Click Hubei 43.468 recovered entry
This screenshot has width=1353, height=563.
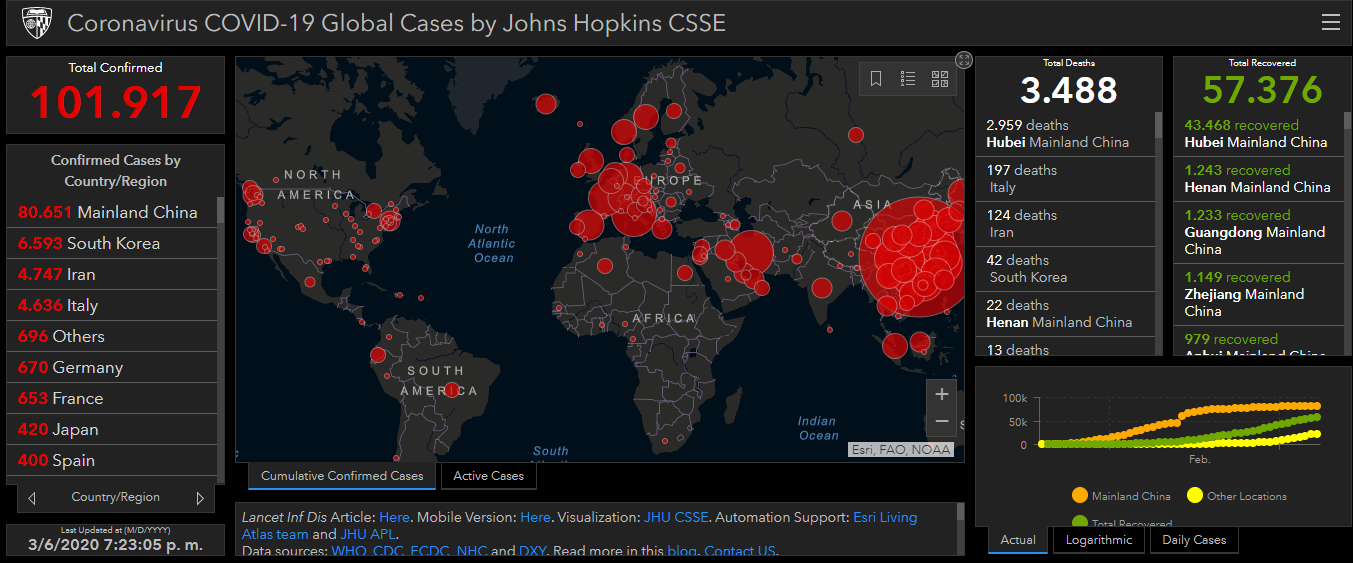[1259, 134]
